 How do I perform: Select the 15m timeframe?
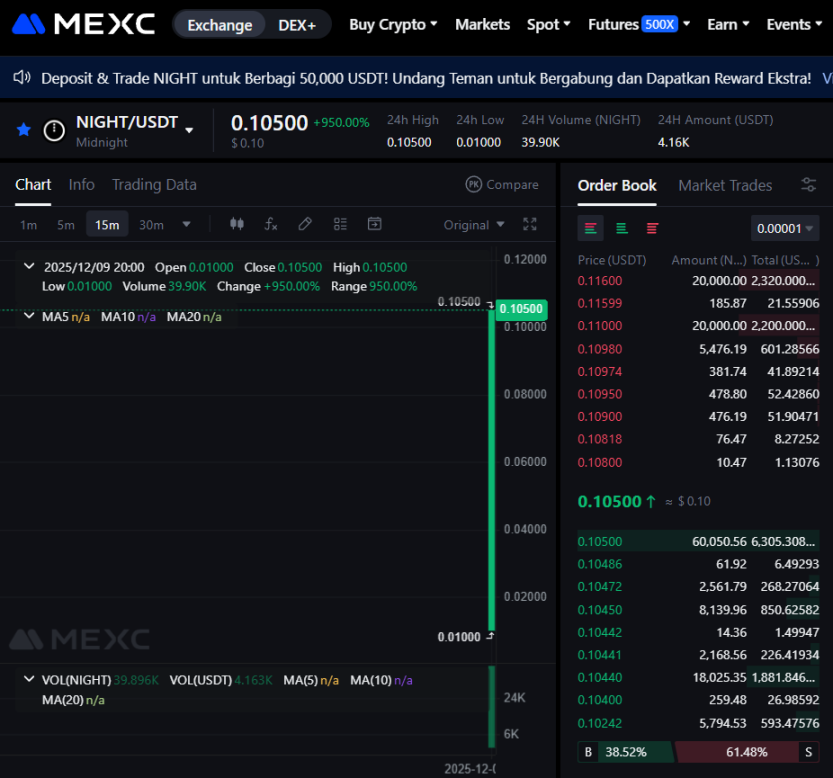(x=107, y=225)
